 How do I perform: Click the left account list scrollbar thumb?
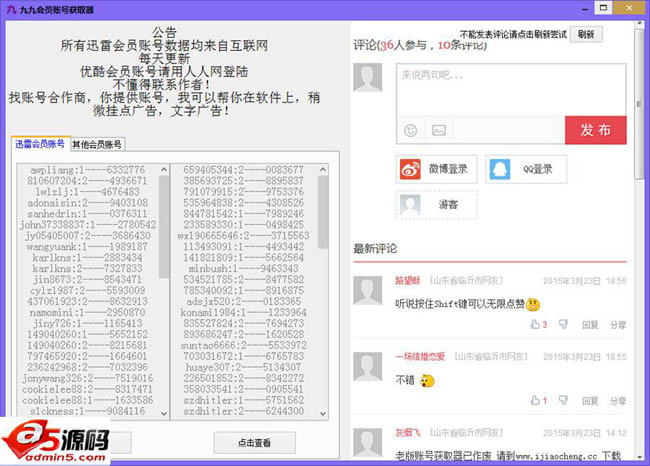[x=164, y=227]
